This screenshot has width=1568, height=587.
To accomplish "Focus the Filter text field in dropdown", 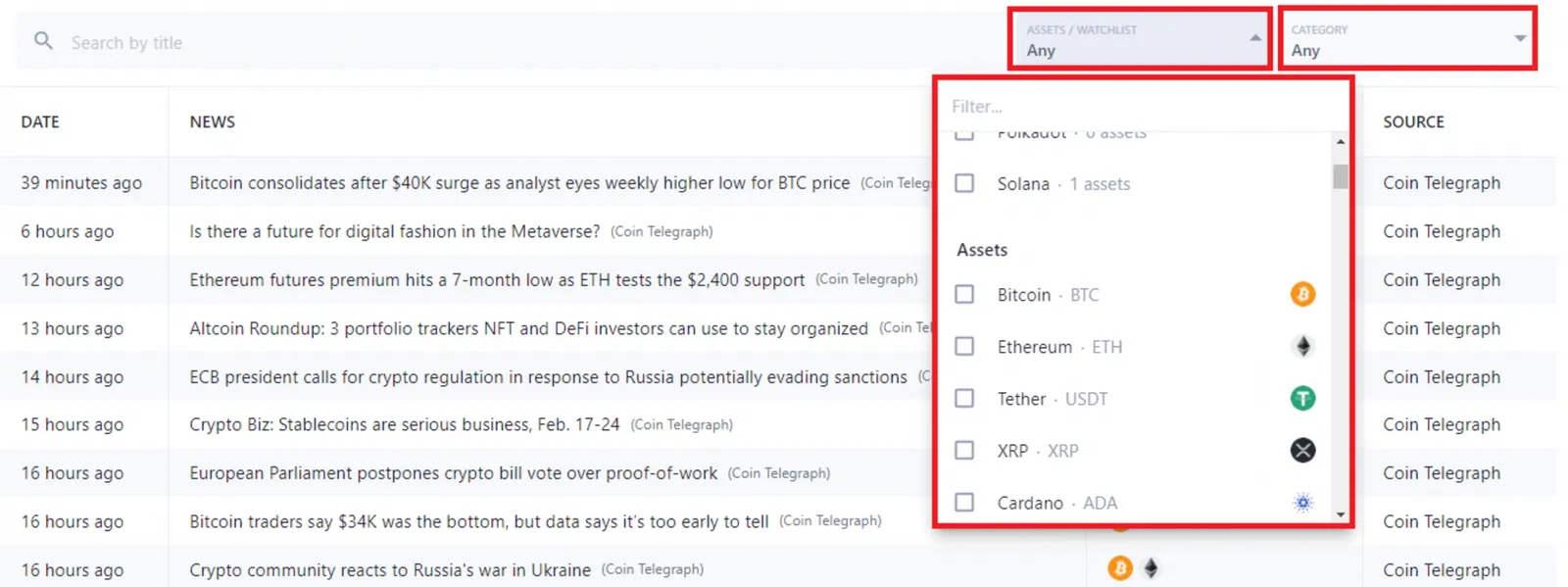I will [1143, 106].
